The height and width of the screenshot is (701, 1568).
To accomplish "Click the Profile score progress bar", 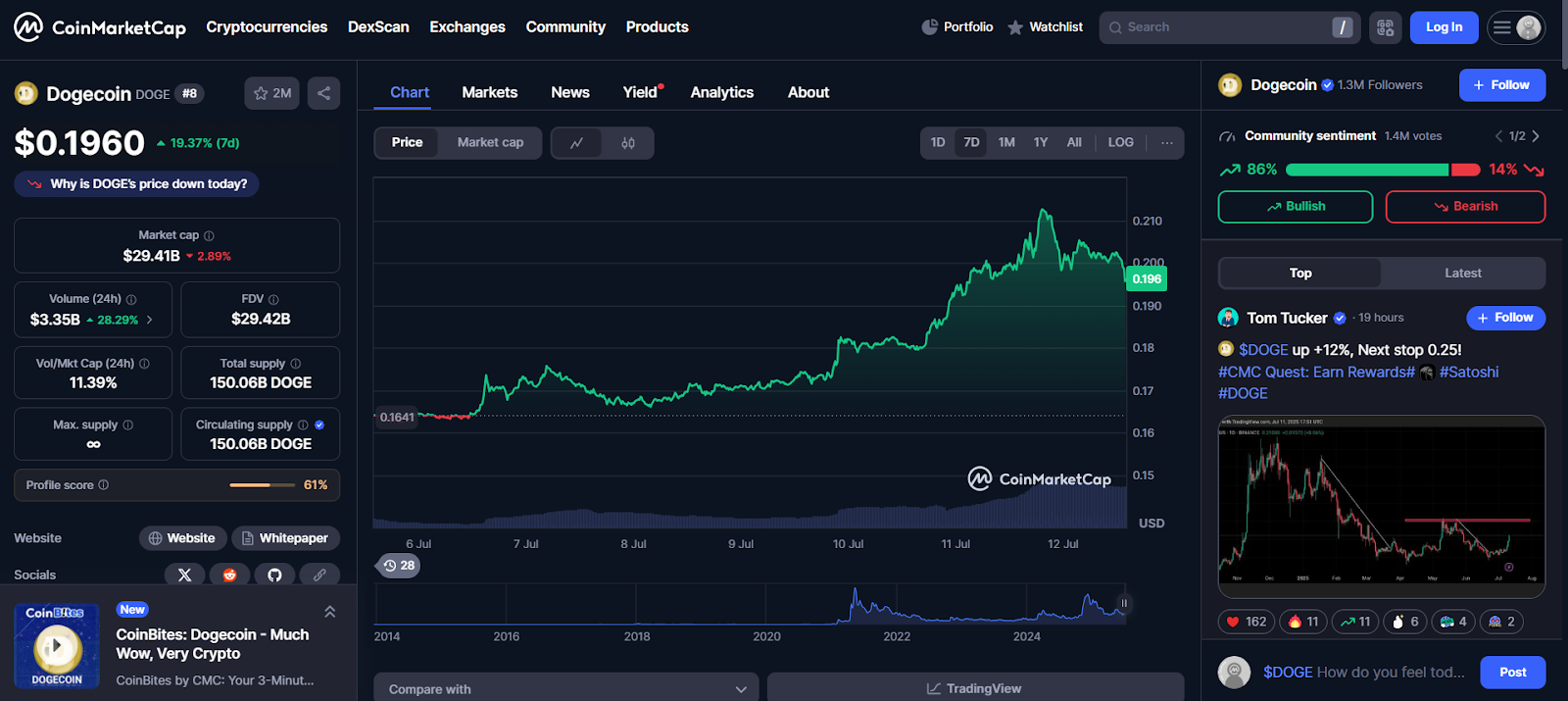I will 262,485.
